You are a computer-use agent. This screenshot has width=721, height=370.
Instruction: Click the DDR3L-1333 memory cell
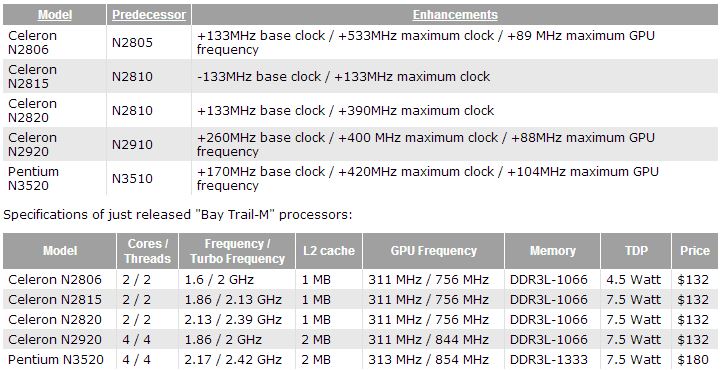coord(549,359)
